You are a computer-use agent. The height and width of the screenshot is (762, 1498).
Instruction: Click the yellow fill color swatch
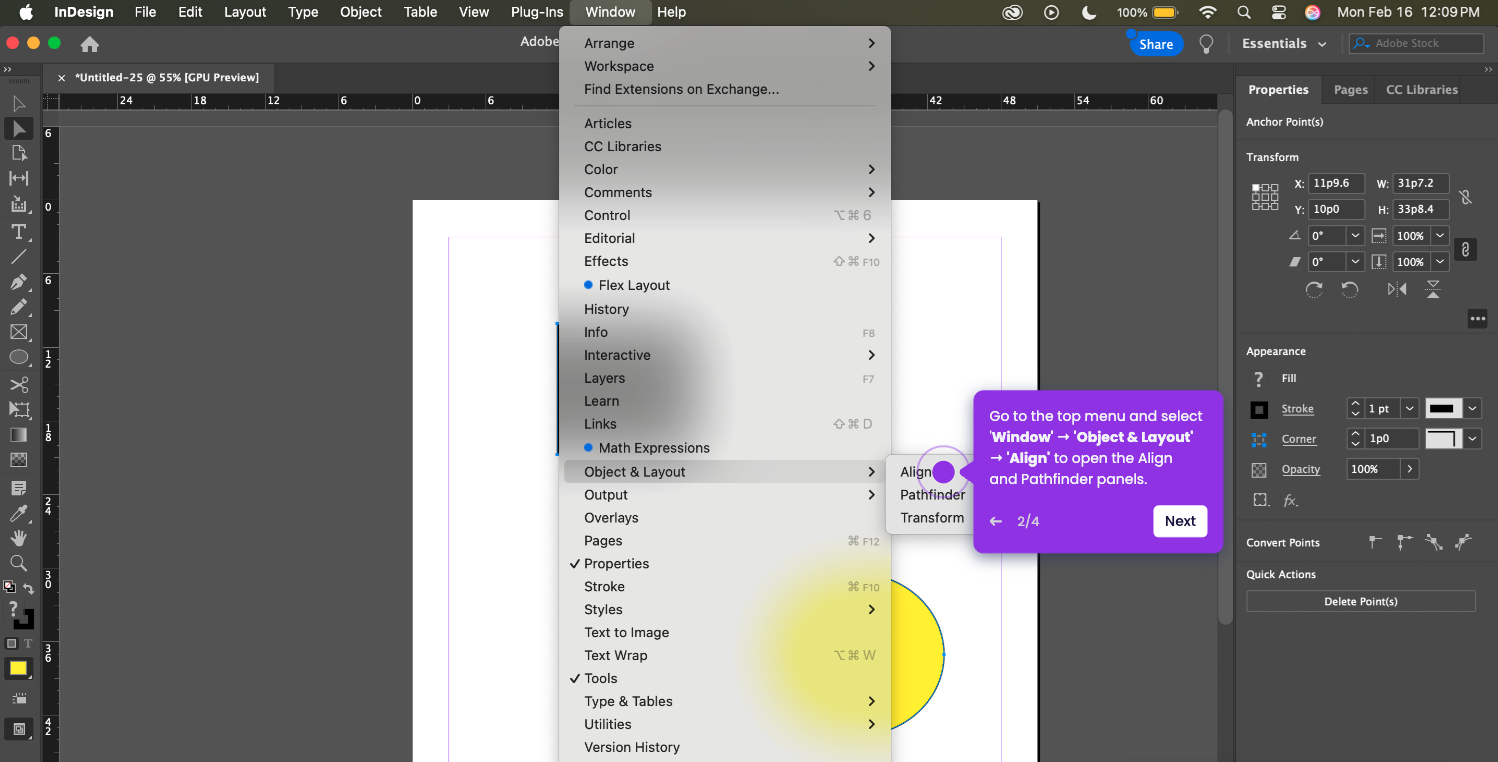(x=18, y=669)
